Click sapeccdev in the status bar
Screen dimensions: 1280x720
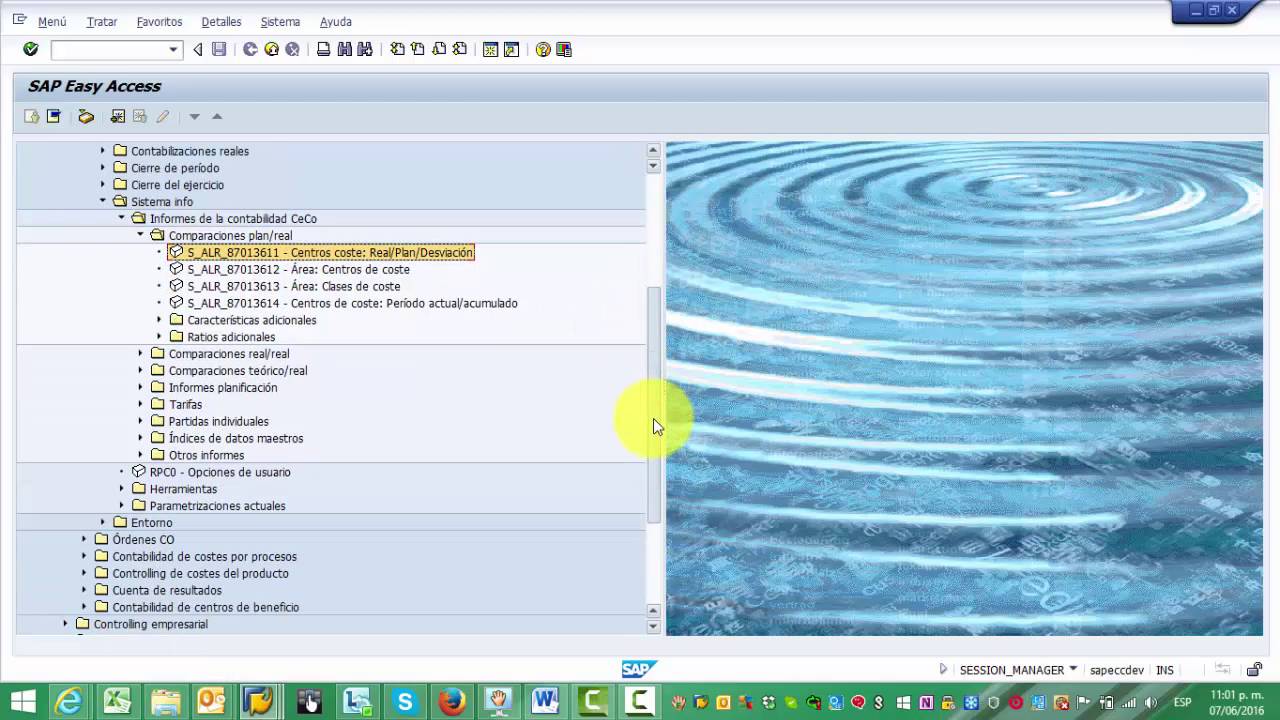pyautogui.click(x=1117, y=670)
